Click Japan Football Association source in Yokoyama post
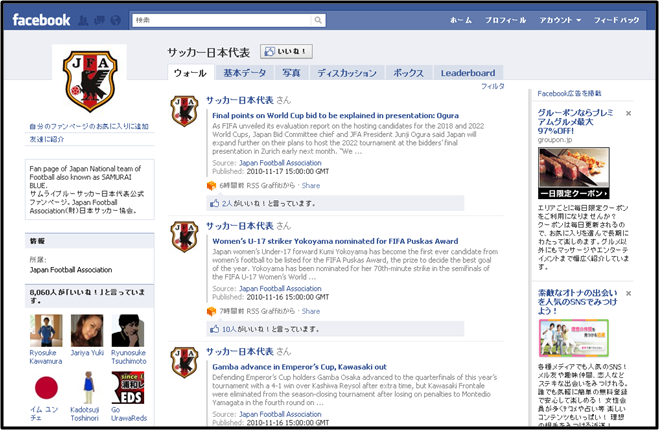659x430 pixels. [x=280, y=289]
